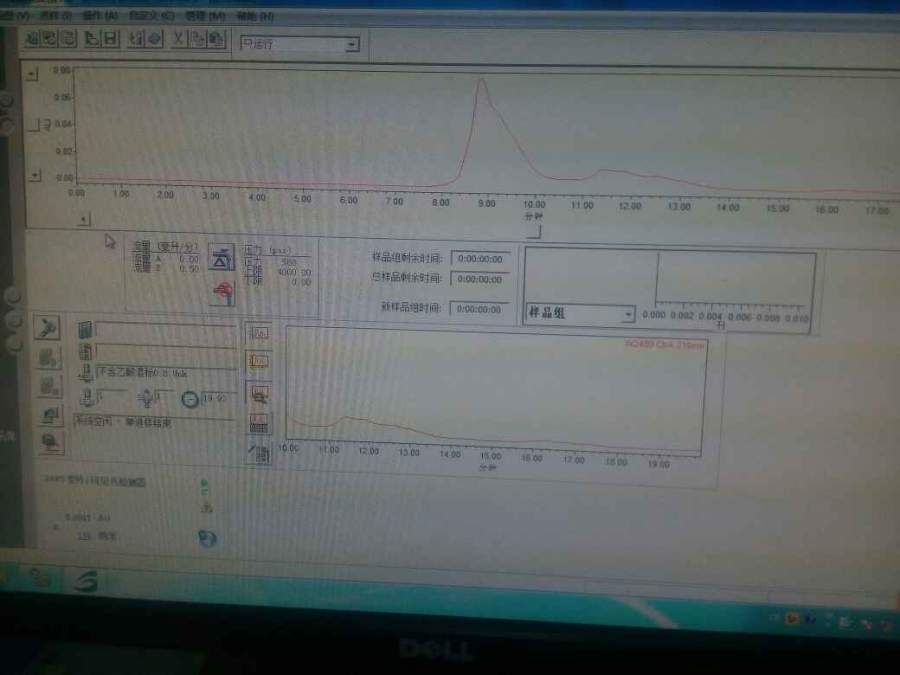The image size is (900, 675).
Task: Open the 自定义(C) menu
Action: coord(152,15)
